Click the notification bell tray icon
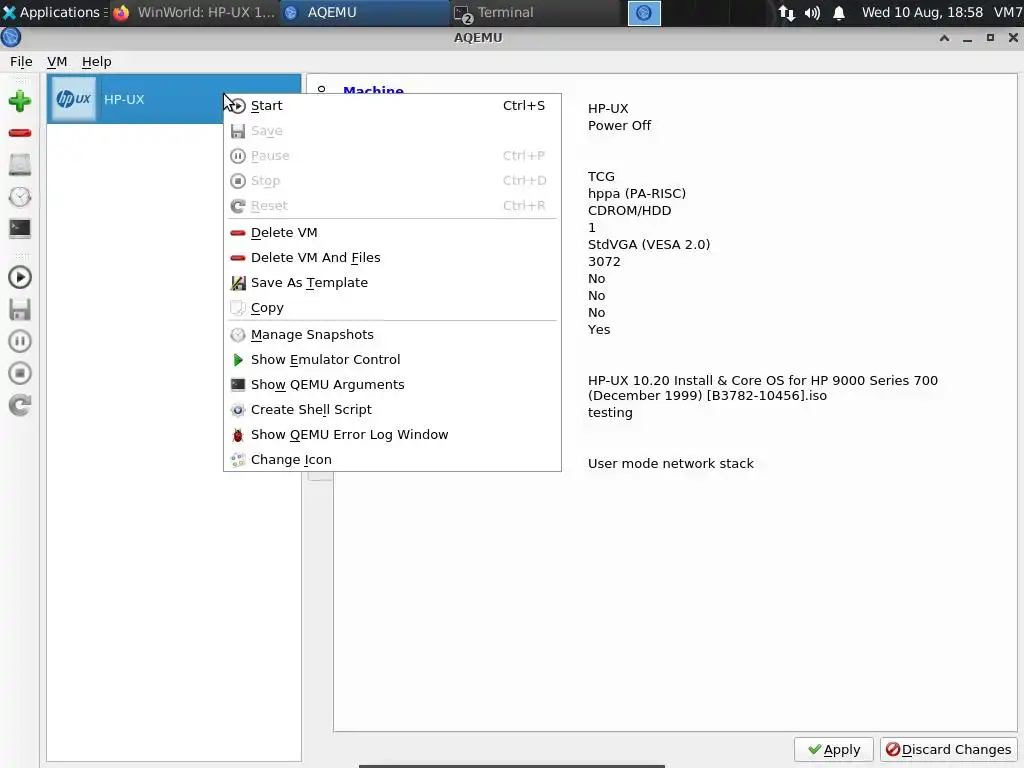Viewport: 1024px width, 768px height. click(x=839, y=13)
